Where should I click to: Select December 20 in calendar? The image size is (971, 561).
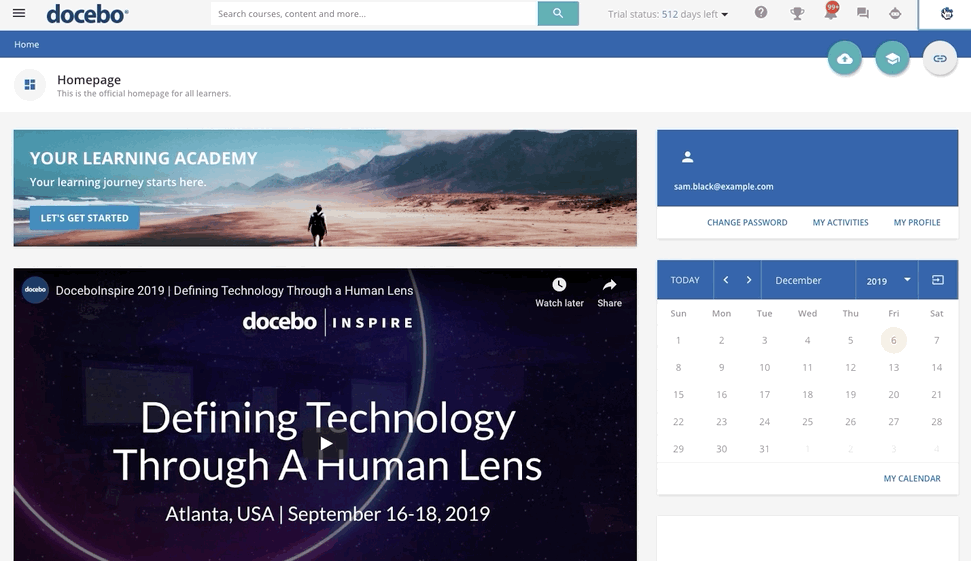point(894,394)
